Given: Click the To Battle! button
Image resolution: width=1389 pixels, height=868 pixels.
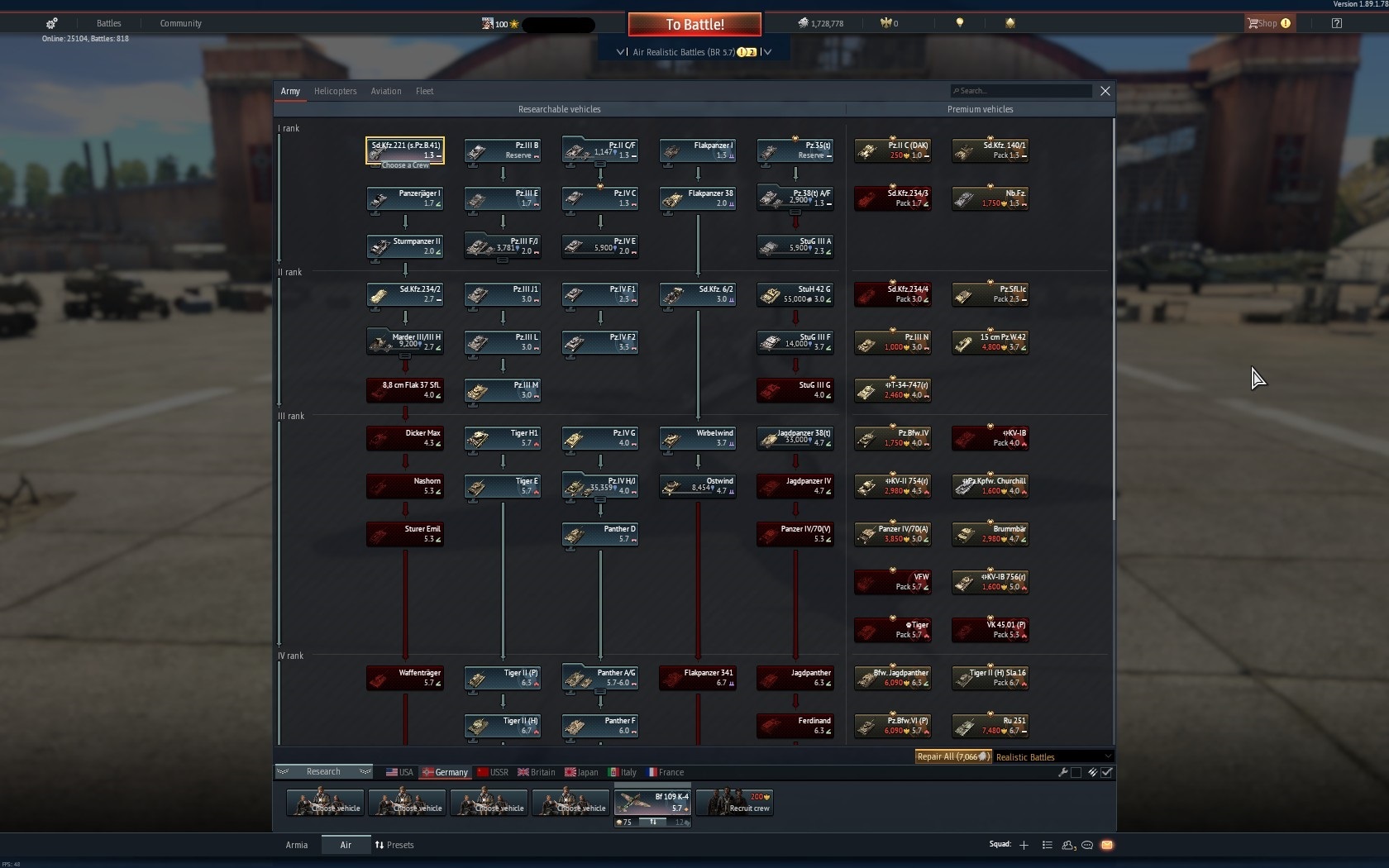Looking at the screenshot, I should point(694,25).
